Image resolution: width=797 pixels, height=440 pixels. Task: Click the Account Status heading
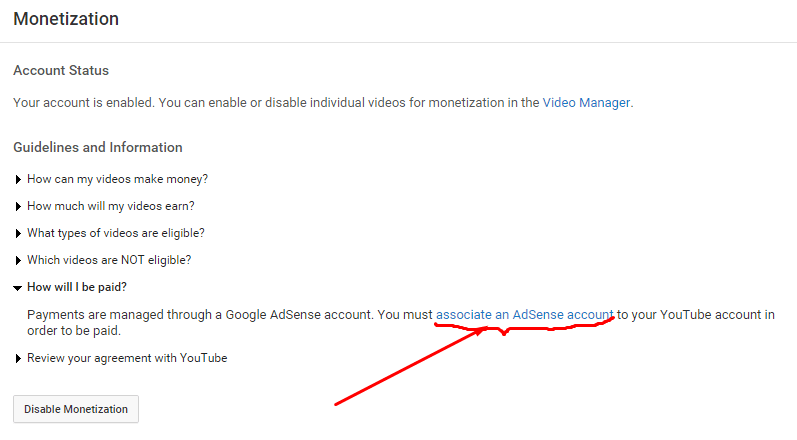click(x=61, y=70)
